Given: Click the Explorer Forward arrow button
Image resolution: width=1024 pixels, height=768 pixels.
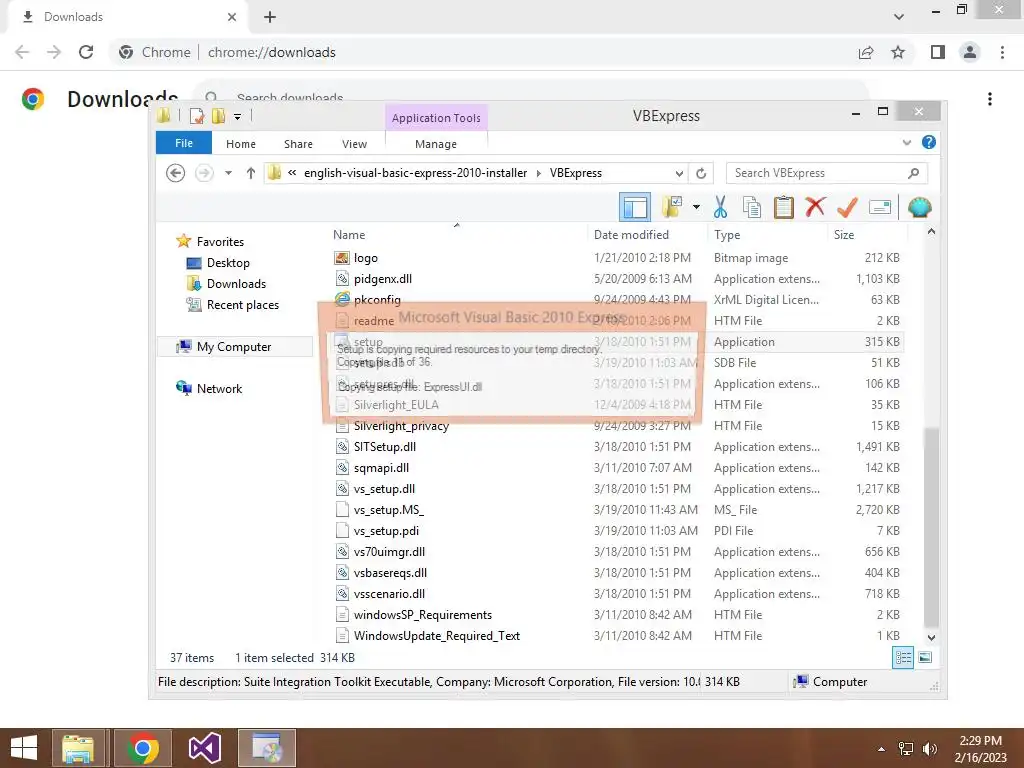Looking at the screenshot, I should (x=204, y=173).
